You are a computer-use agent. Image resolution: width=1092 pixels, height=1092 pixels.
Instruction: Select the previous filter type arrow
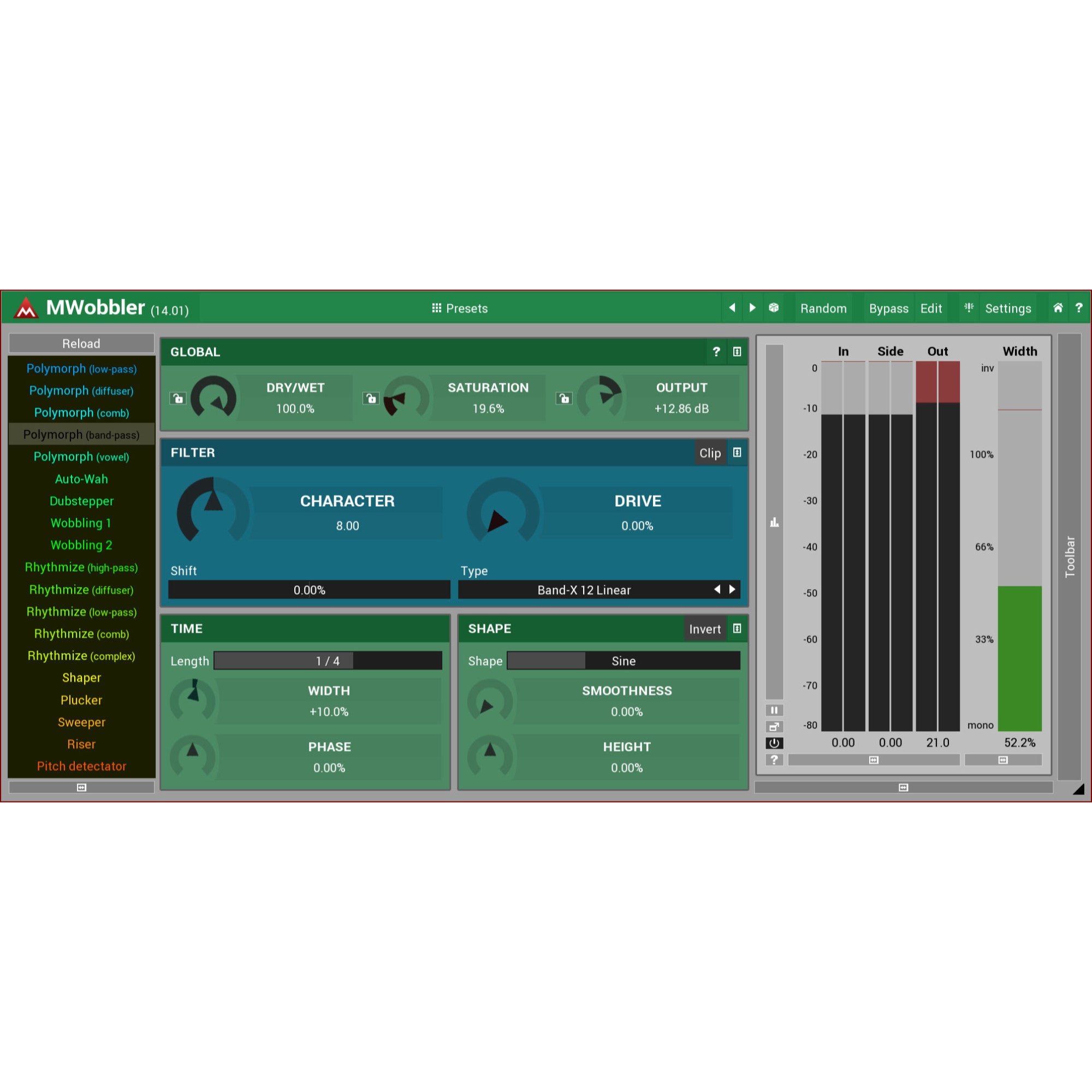[717, 590]
